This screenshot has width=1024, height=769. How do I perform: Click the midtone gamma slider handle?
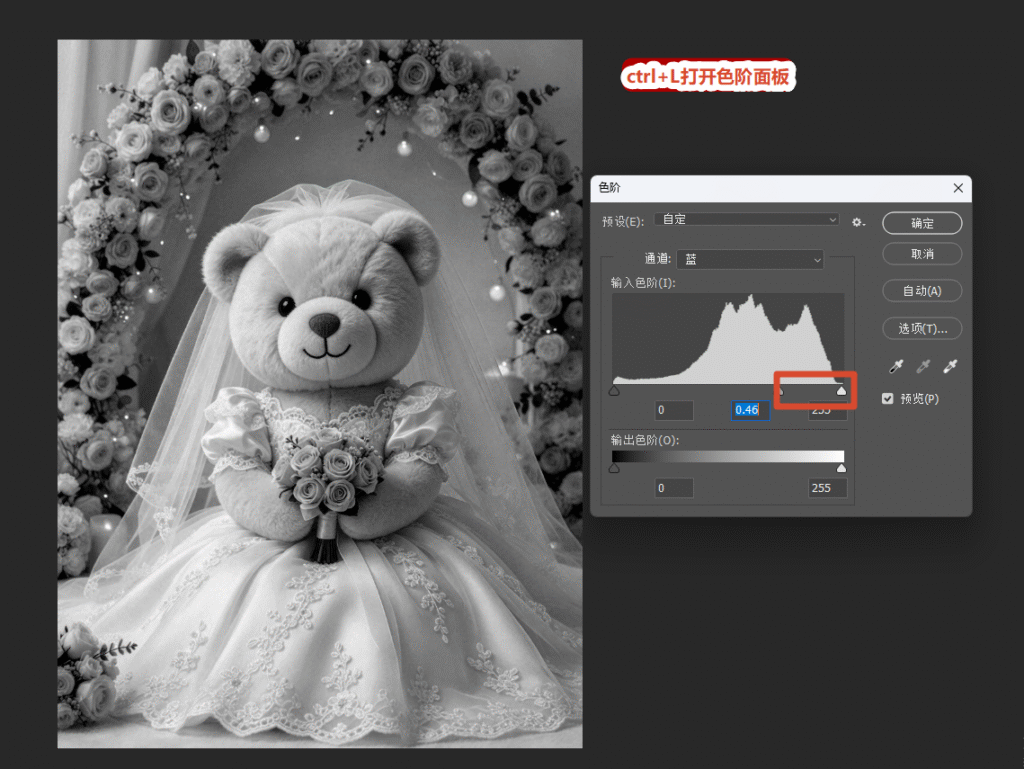(780, 391)
